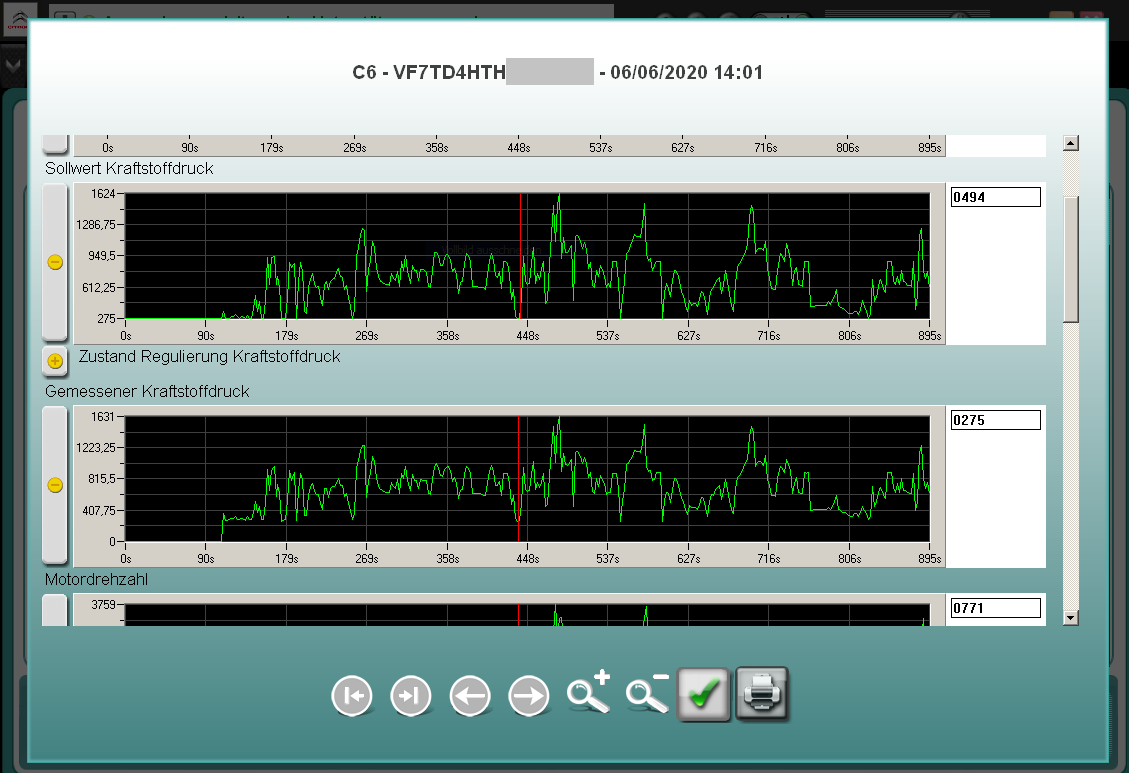Collapse the Sollwert Kraftstoffdruck graph
1129x773 pixels.
[x=55, y=262]
